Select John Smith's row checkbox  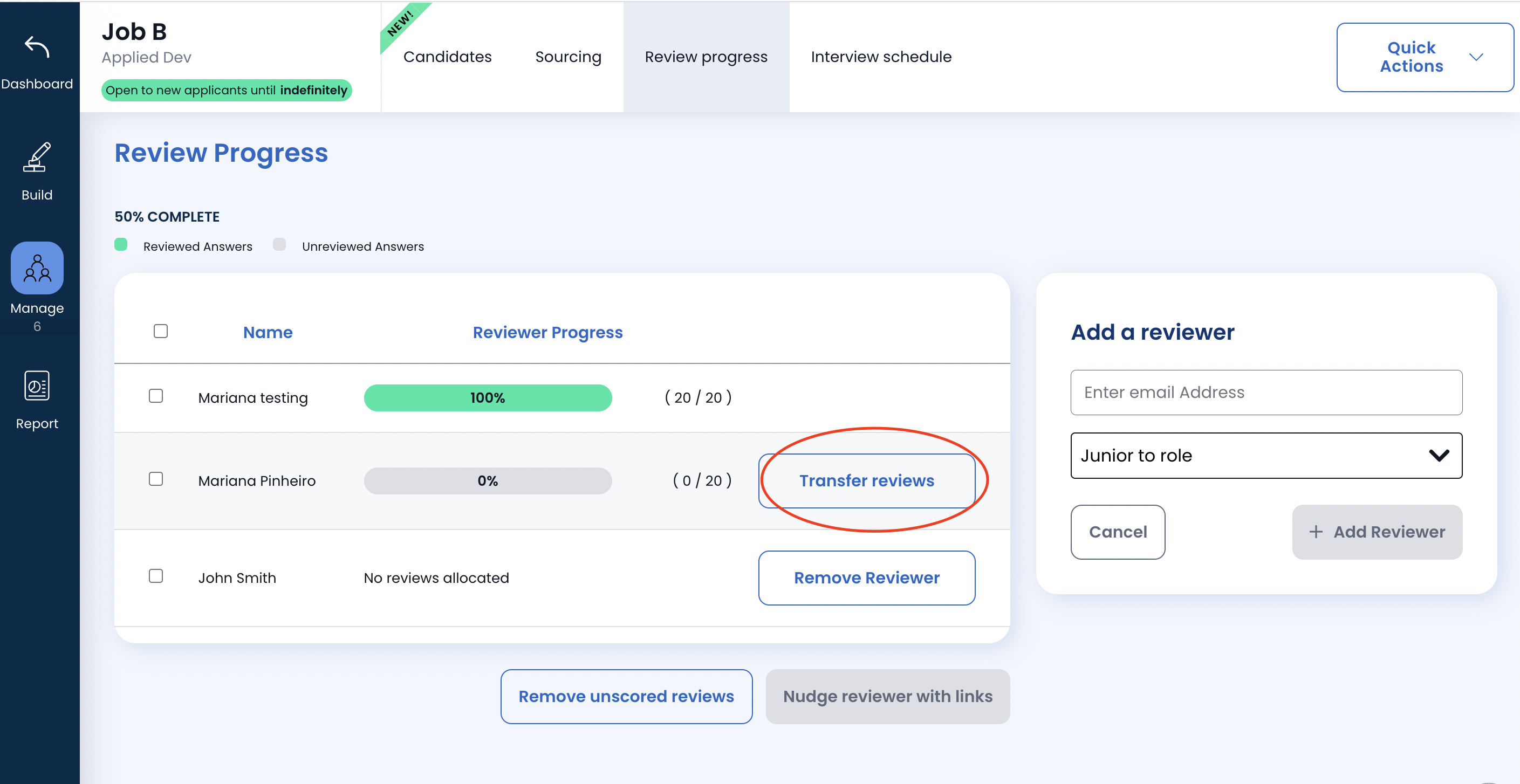pyautogui.click(x=156, y=576)
